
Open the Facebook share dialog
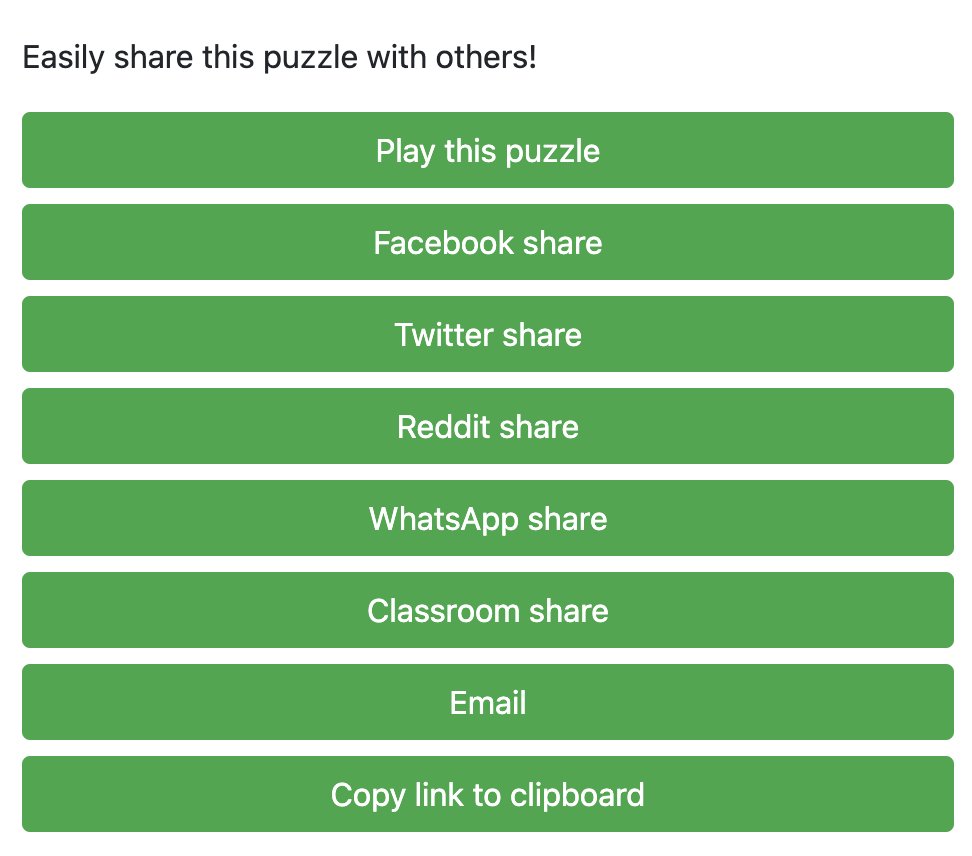488,243
